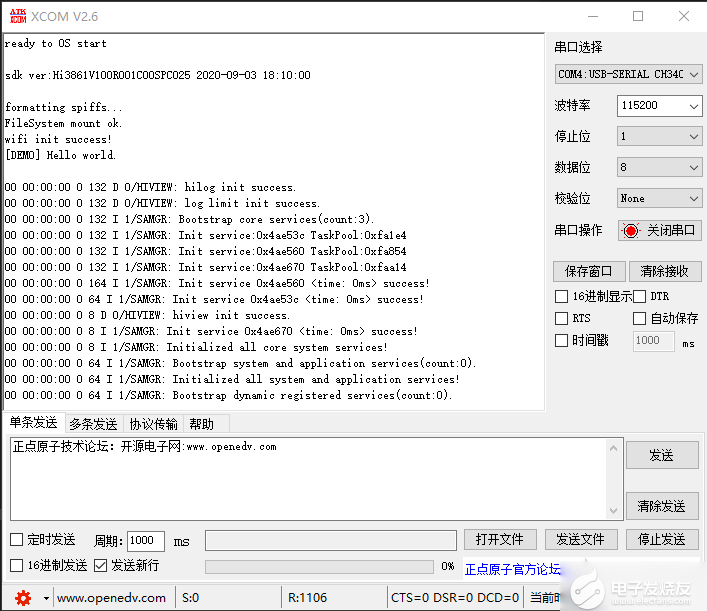Switch to the 单条发送 tab
The width and height of the screenshot is (707, 611).
[x=34, y=423]
